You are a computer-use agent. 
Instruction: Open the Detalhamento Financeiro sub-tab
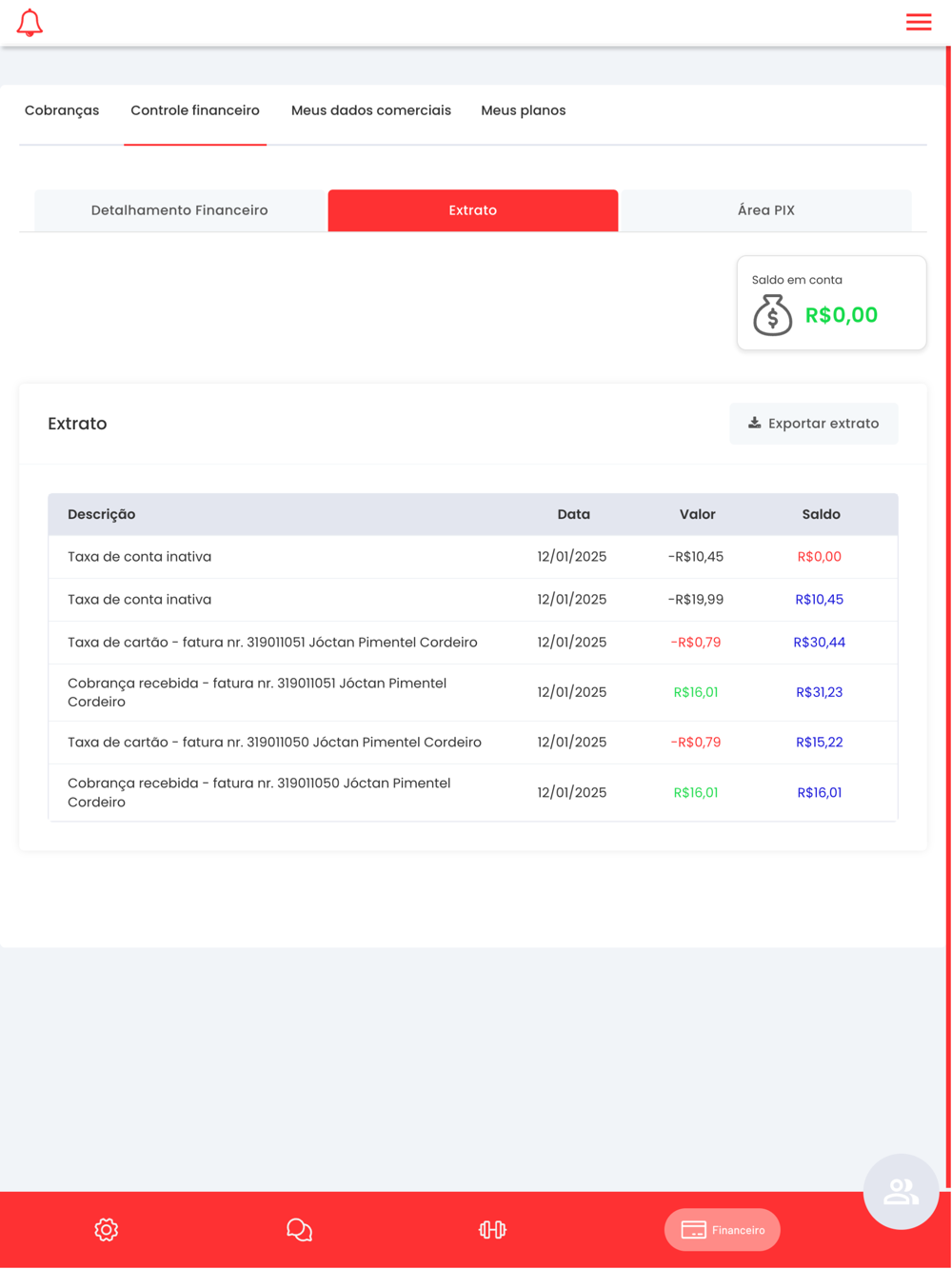pos(180,210)
